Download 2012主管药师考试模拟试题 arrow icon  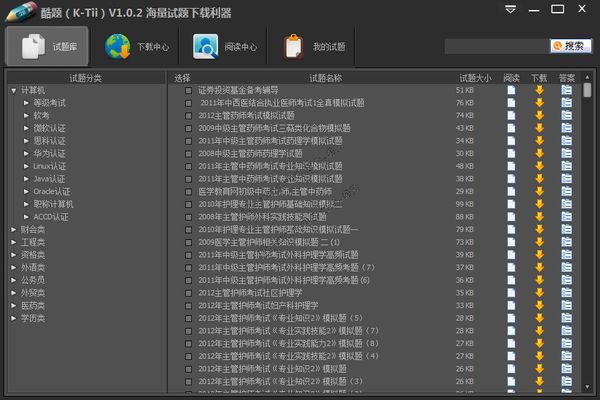point(540,116)
